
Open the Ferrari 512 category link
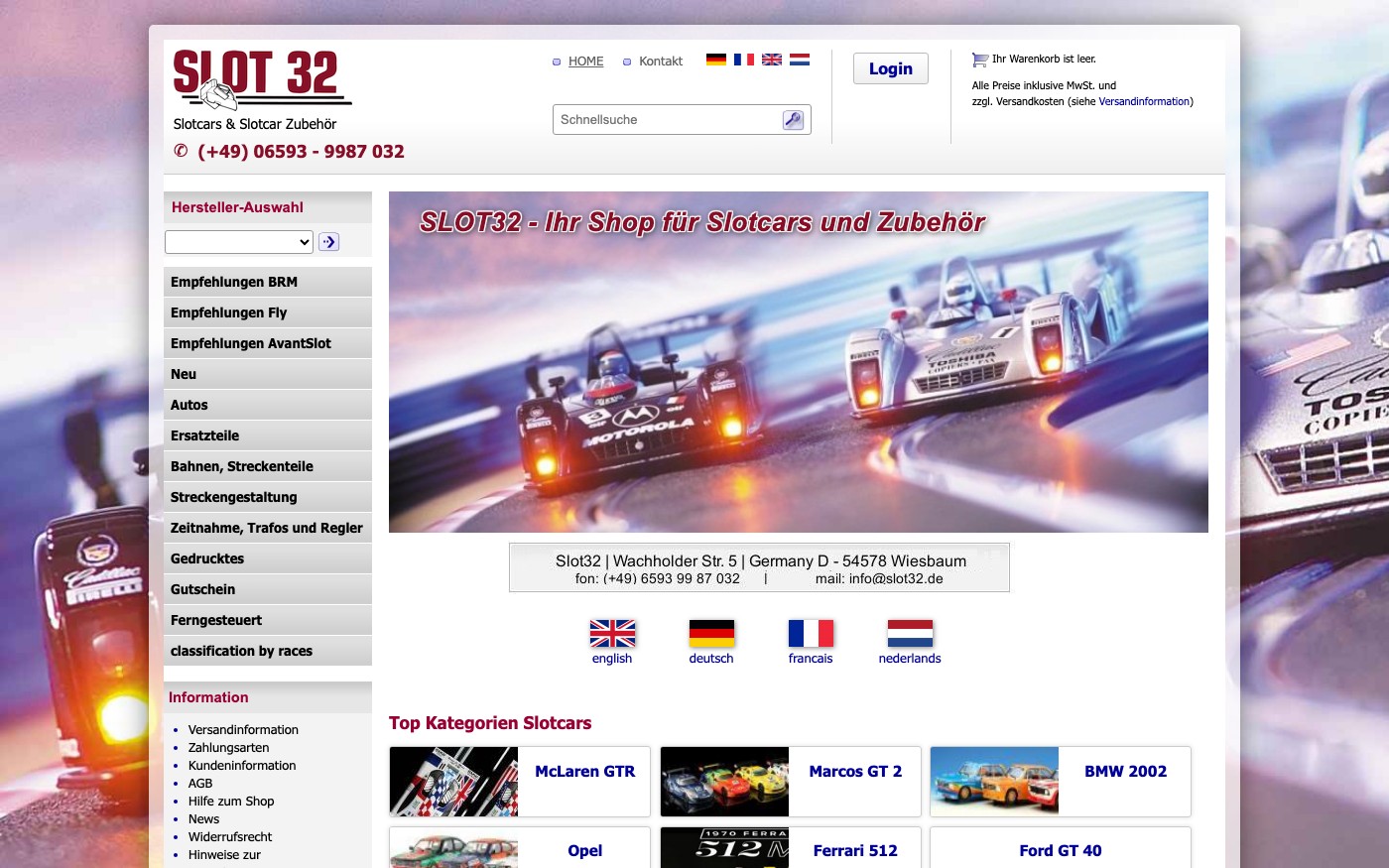pyautogui.click(x=855, y=851)
